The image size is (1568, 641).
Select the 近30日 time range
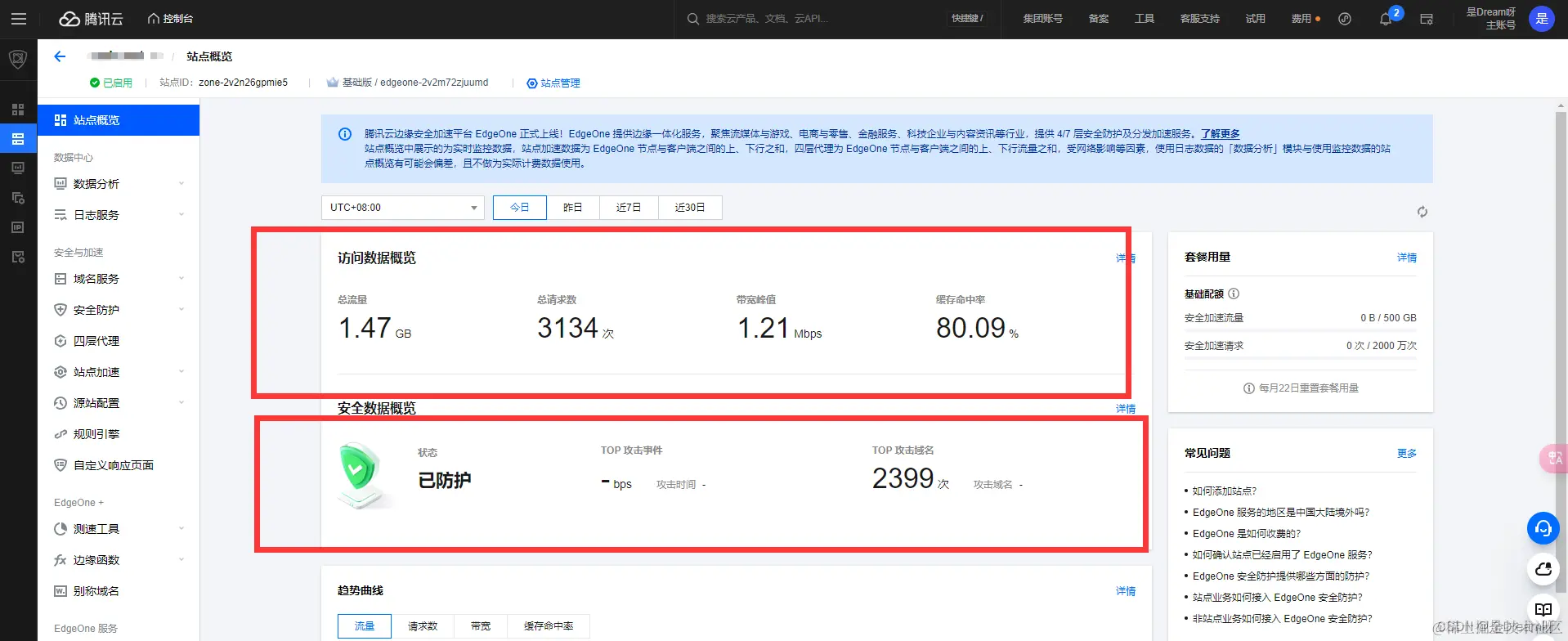[x=690, y=208]
